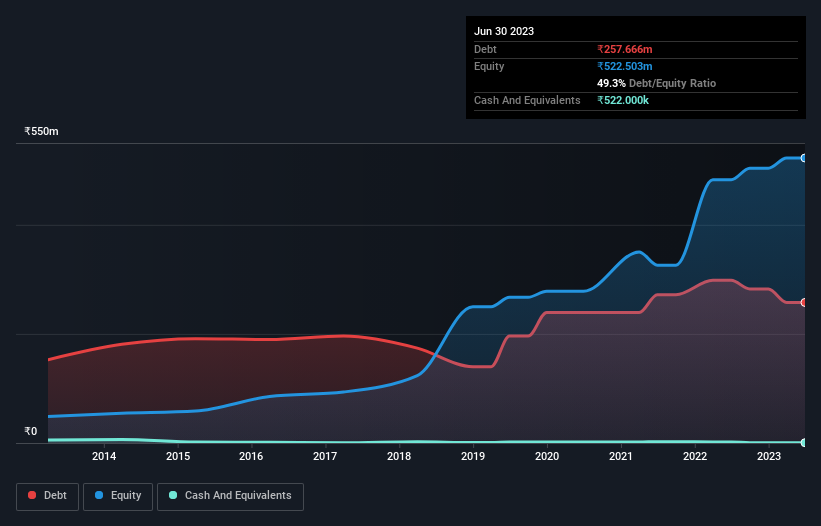The height and width of the screenshot is (526, 821).
Task: Click the teal Cash endpoint marker
Action: pyautogui.click(x=804, y=442)
